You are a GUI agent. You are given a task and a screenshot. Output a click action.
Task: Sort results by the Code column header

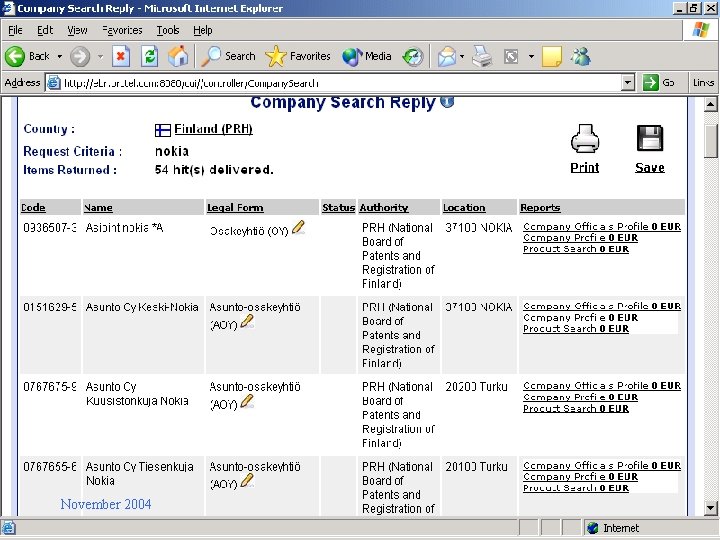[x=33, y=208]
